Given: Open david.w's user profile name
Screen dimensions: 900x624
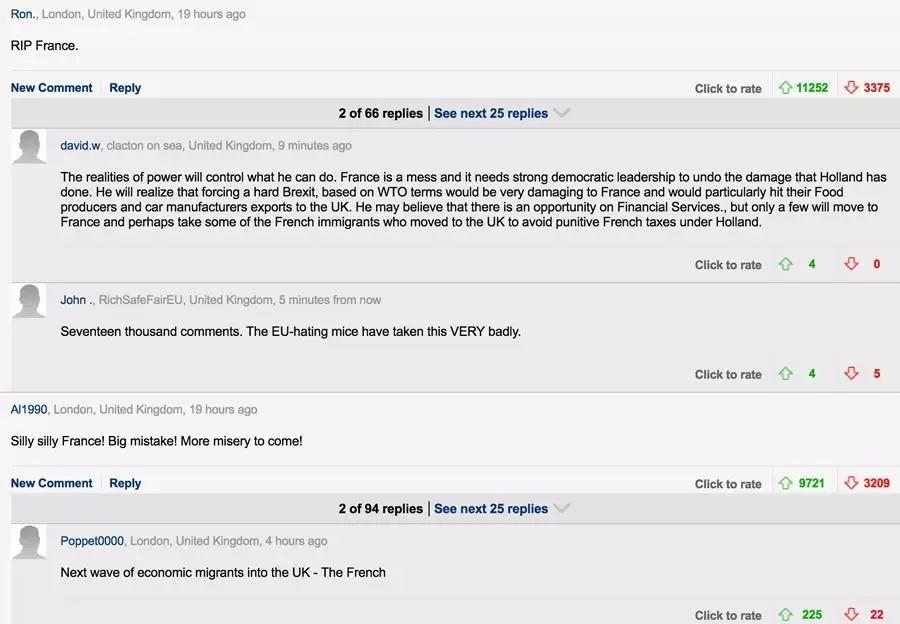Looking at the screenshot, I should pos(80,146).
